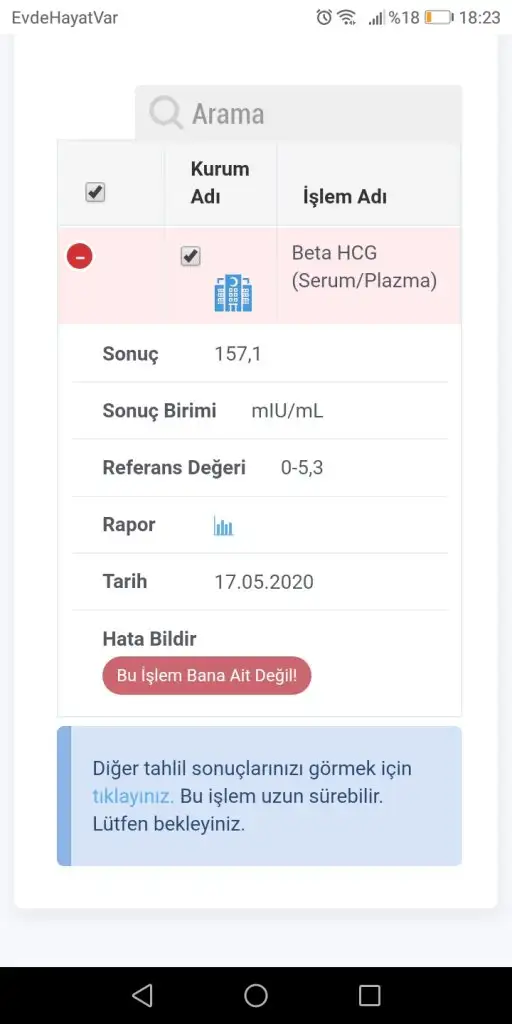
Task: Toggle the select-all header checkbox
Action: coord(95,193)
